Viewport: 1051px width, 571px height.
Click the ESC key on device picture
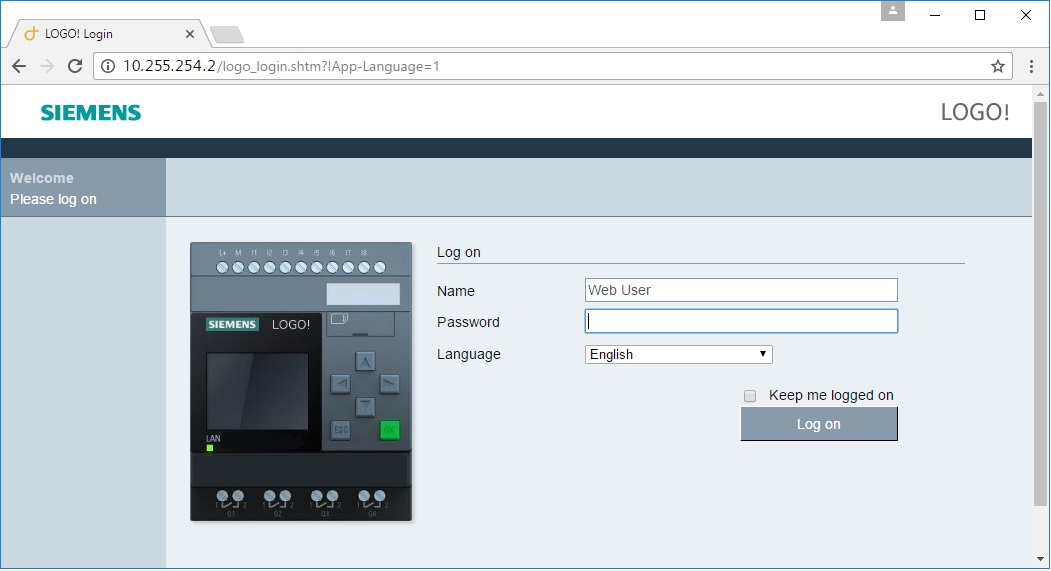pyautogui.click(x=341, y=430)
